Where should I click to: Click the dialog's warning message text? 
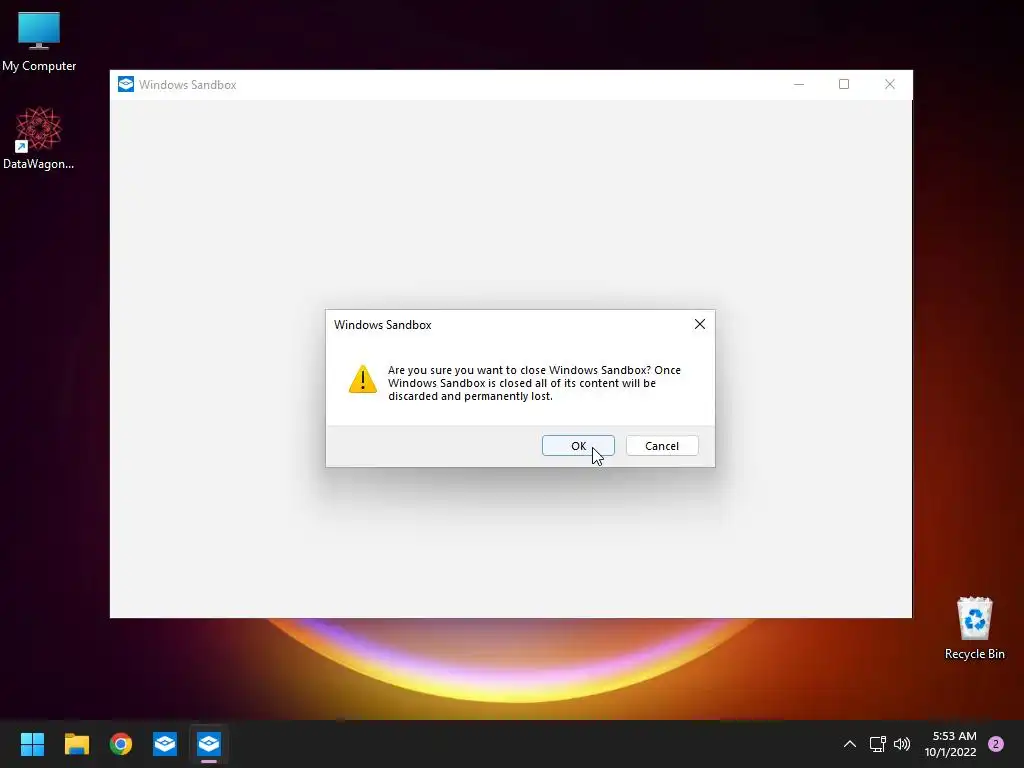click(534, 383)
